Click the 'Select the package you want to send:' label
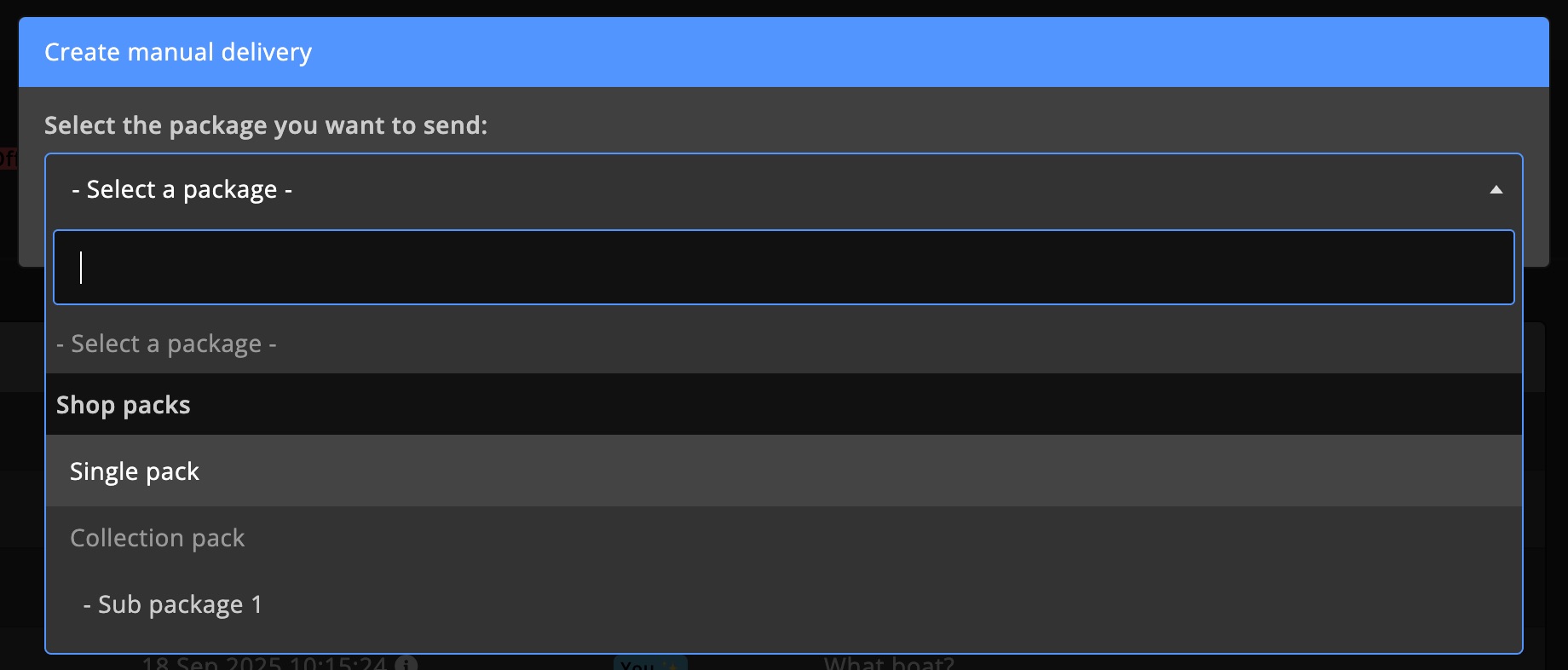The height and width of the screenshot is (670, 1568). (266, 125)
